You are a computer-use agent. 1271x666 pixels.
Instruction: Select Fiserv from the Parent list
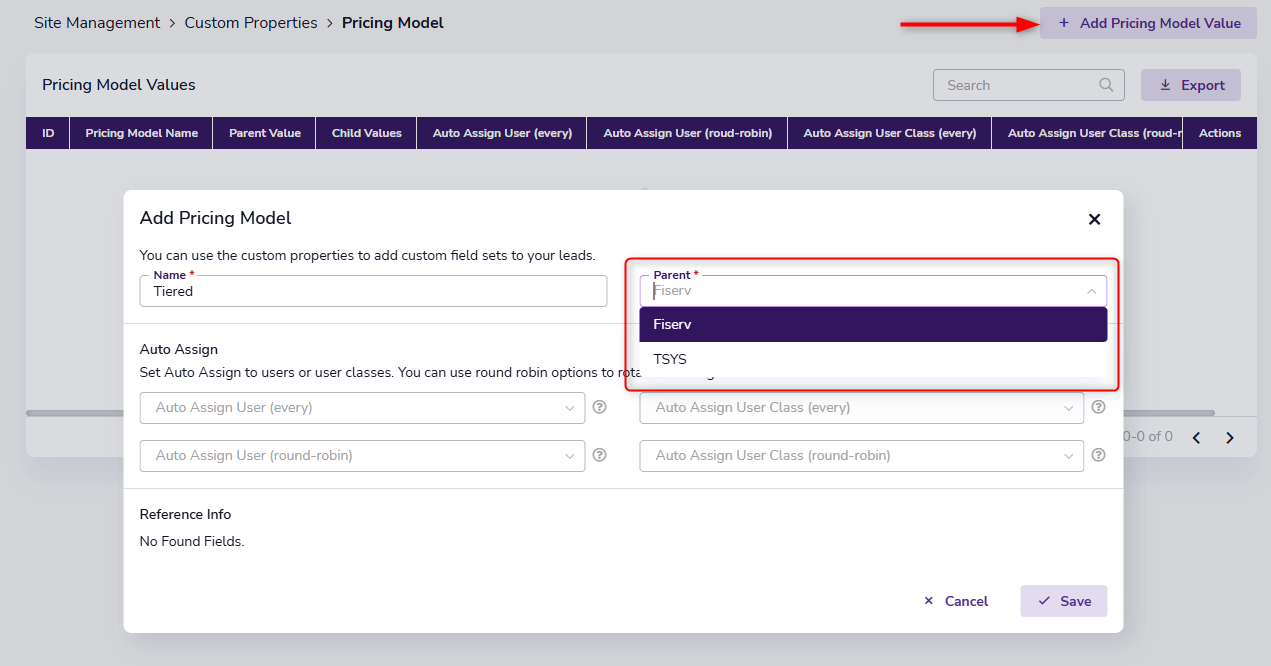(873, 324)
